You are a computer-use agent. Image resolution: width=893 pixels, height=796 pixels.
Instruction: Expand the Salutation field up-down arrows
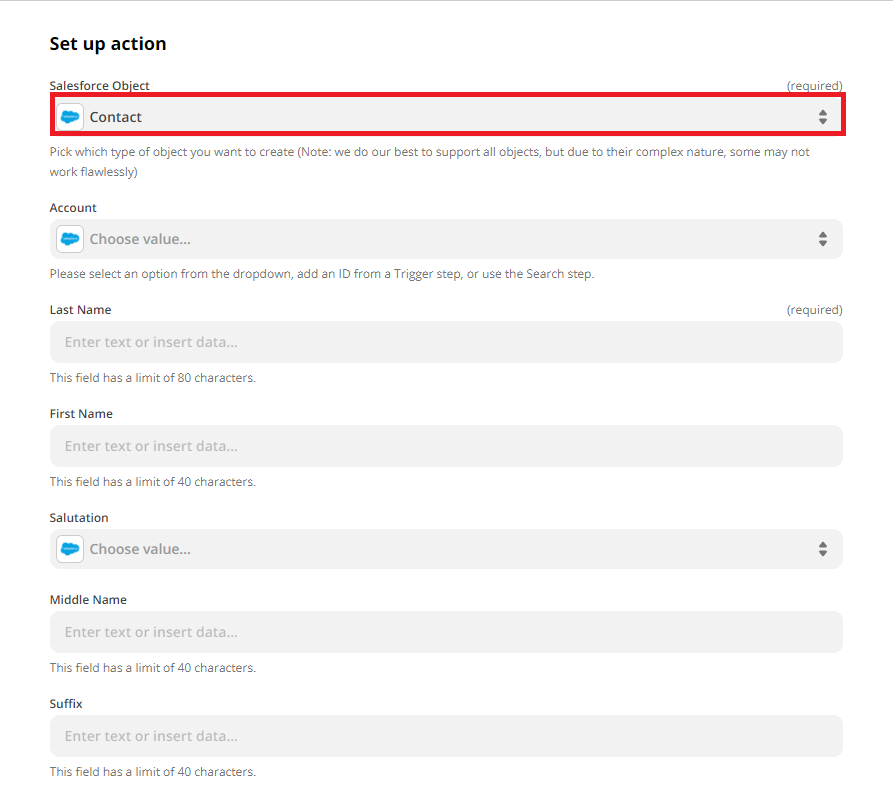click(823, 549)
